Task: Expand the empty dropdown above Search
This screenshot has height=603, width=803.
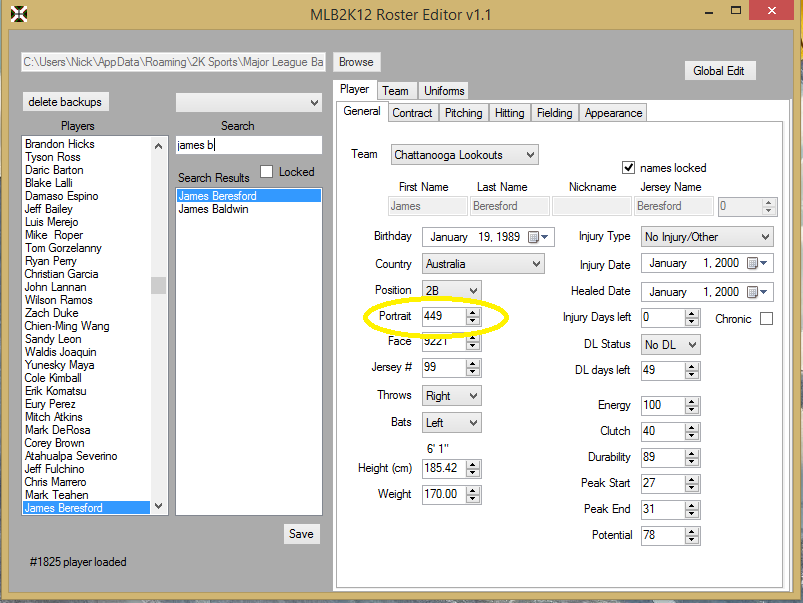Action: tap(249, 102)
